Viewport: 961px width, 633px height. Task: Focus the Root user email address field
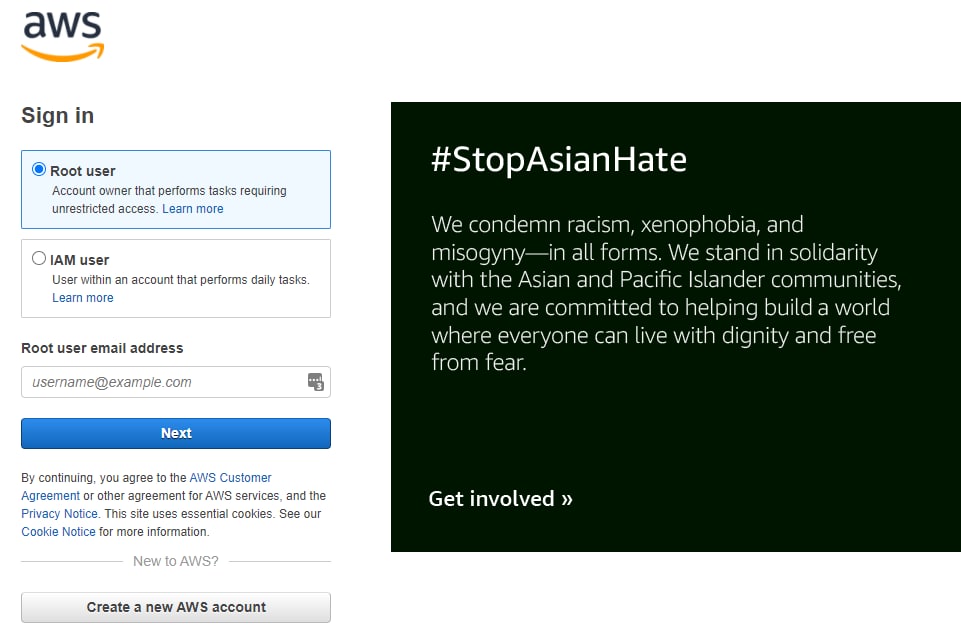(176, 382)
